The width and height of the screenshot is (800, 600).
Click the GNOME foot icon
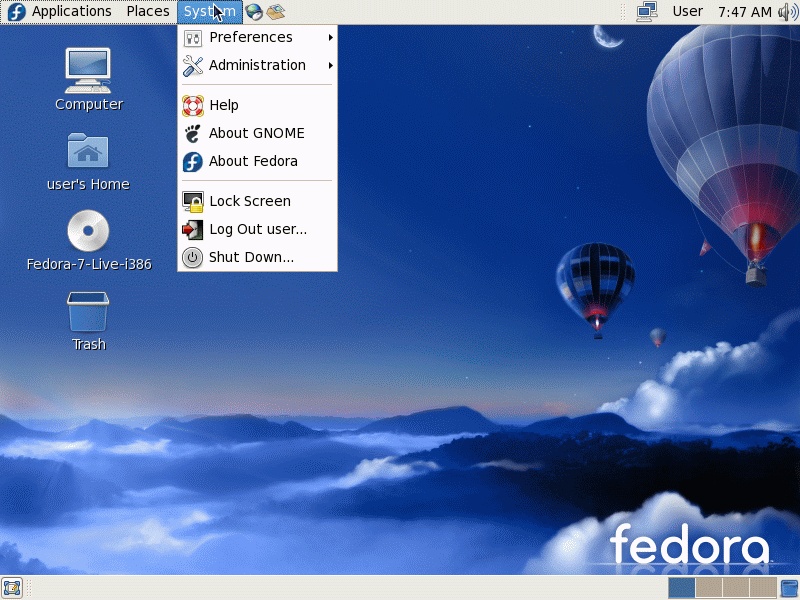coord(193,134)
